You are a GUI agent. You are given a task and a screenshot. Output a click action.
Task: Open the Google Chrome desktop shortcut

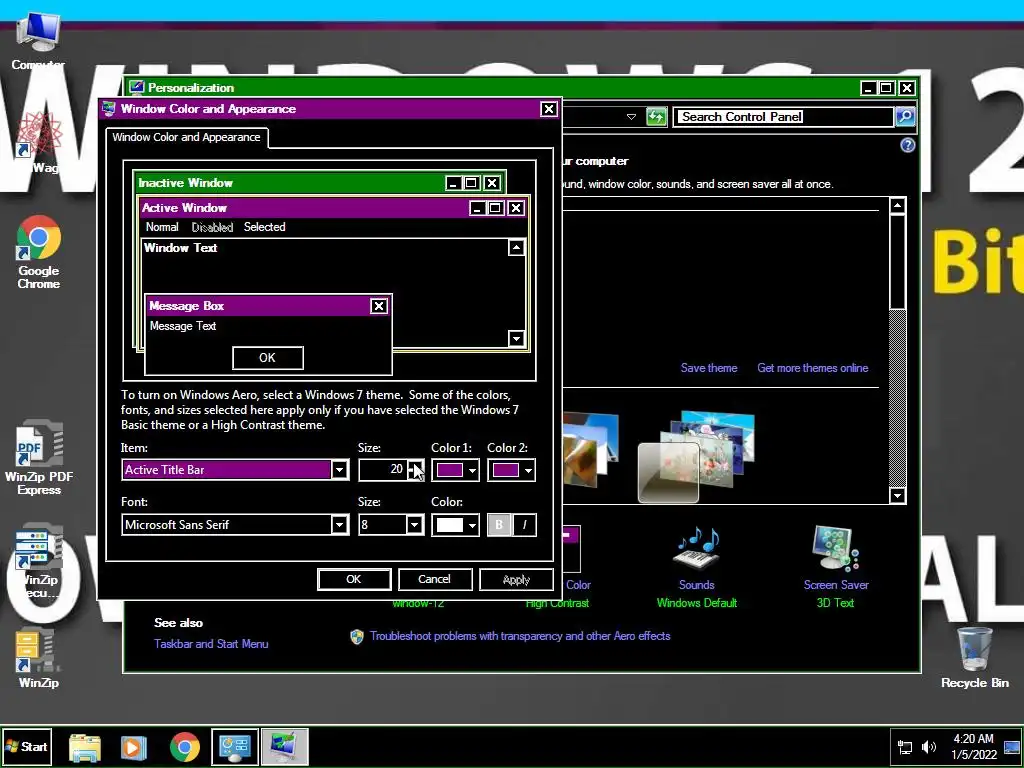point(39,252)
